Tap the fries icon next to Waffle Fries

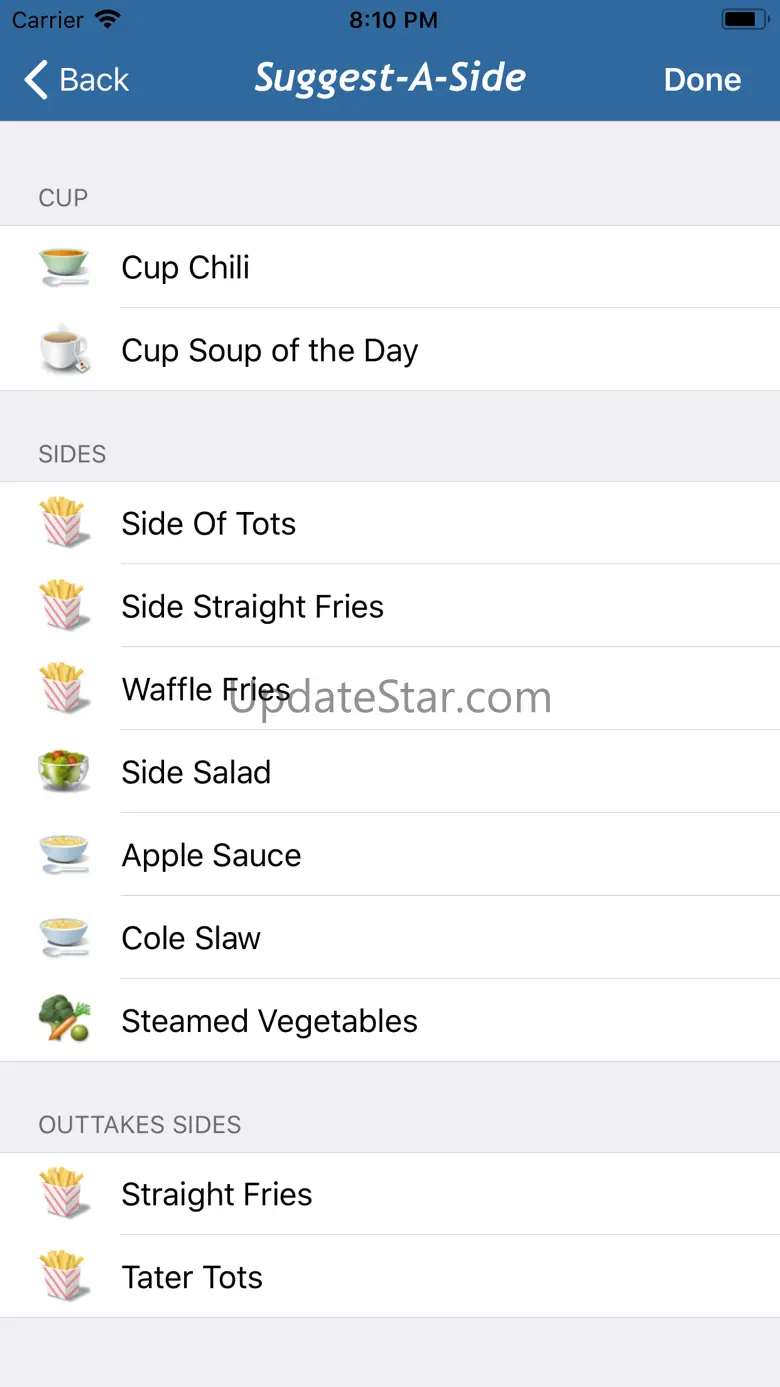point(64,689)
